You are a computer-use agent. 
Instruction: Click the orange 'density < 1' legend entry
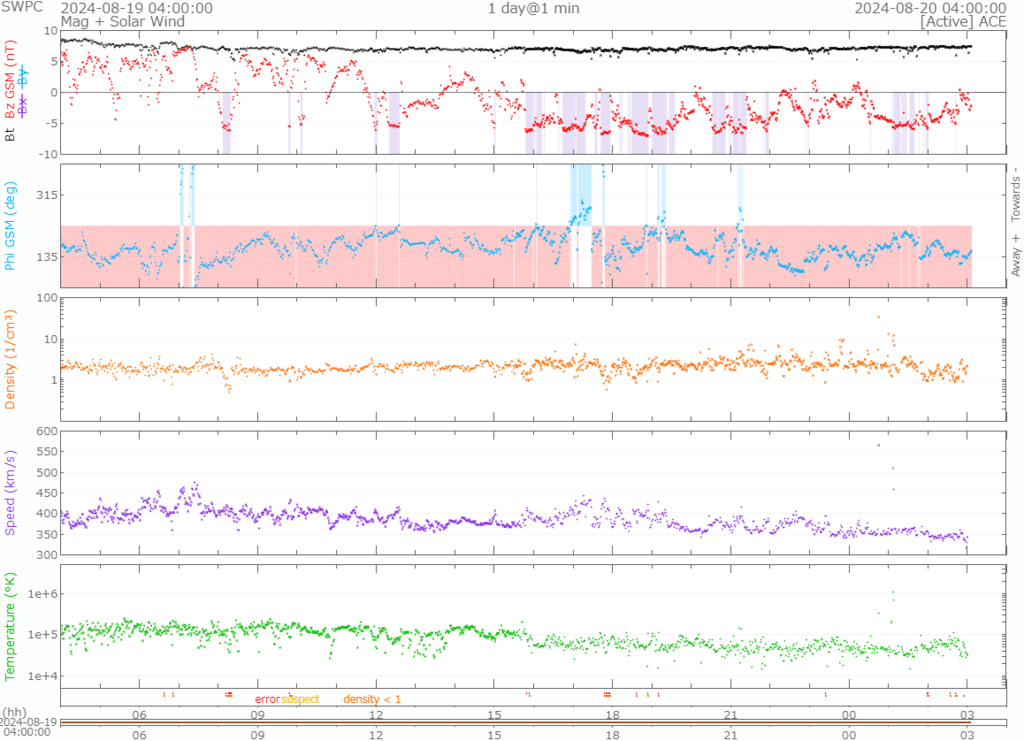(372, 699)
